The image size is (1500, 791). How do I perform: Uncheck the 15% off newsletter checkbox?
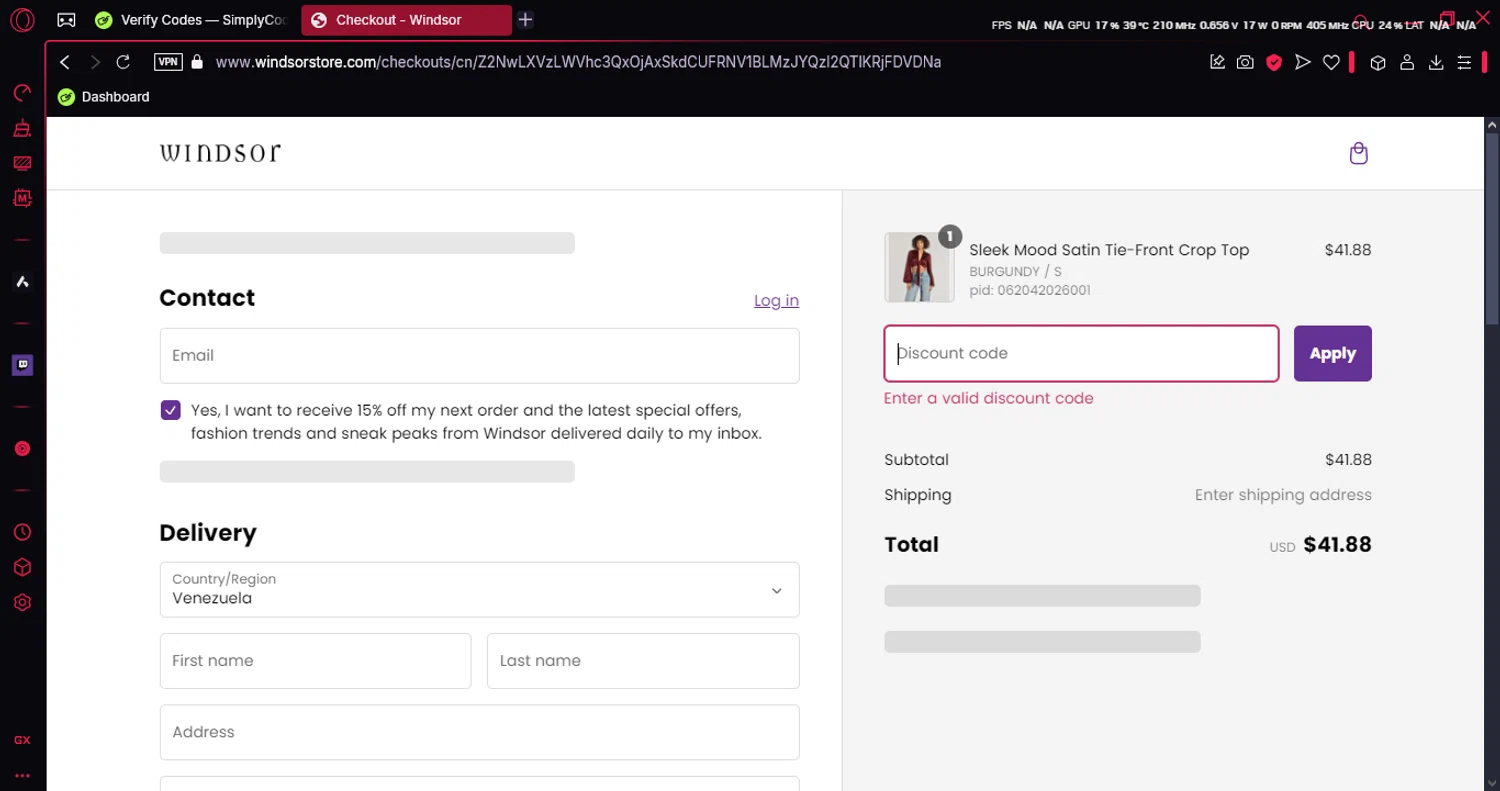pyautogui.click(x=170, y=410)
